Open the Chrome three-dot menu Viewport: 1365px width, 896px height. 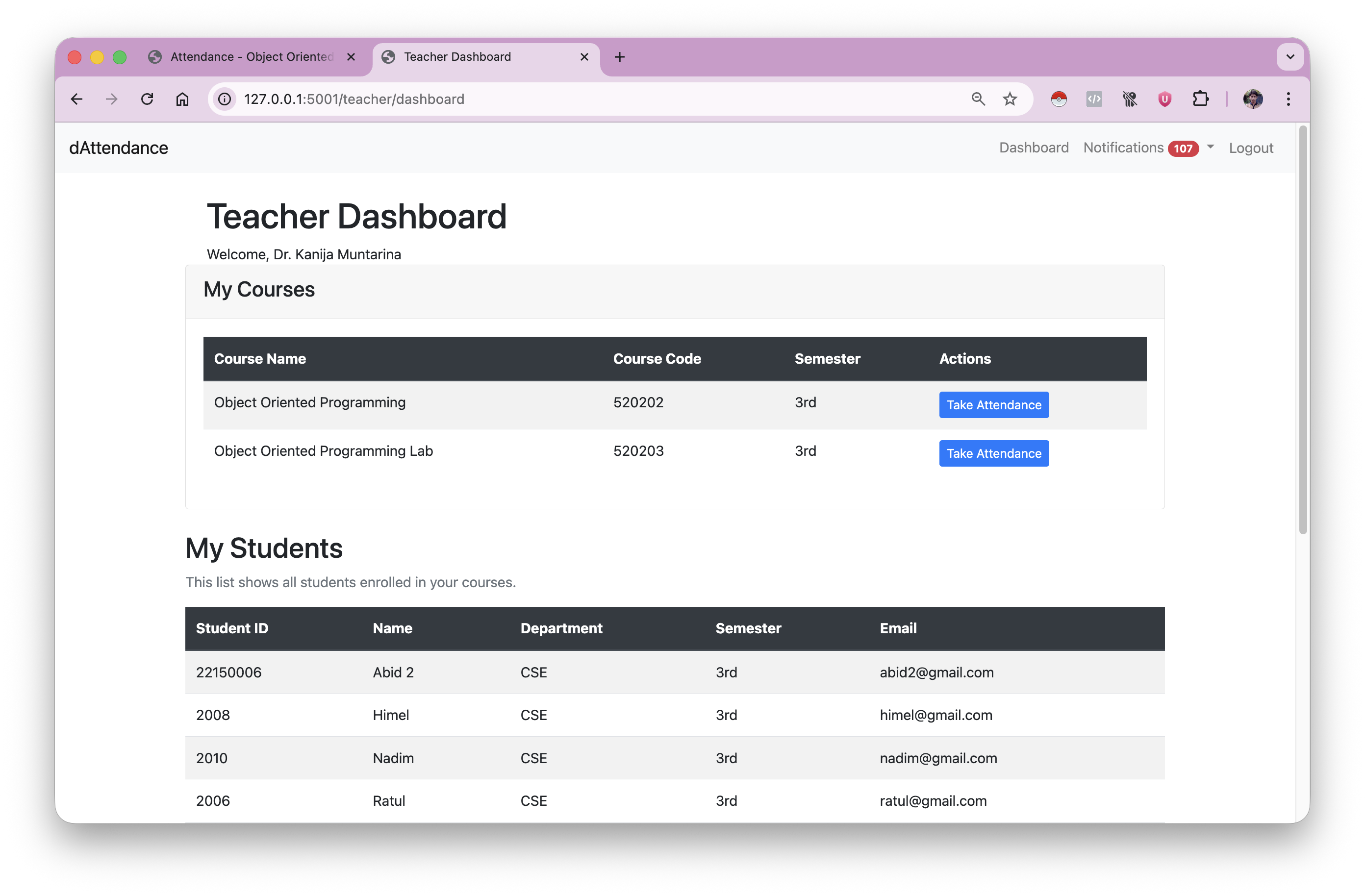coord(1288,99)
